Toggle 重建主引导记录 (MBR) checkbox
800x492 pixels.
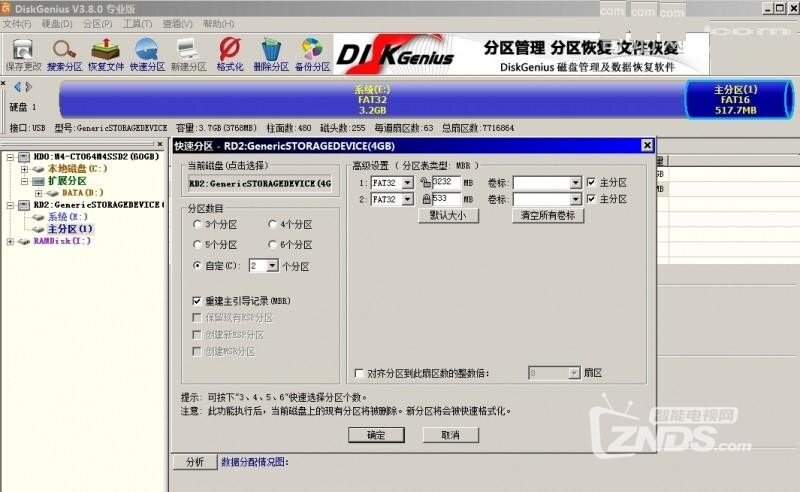[197, 301]
